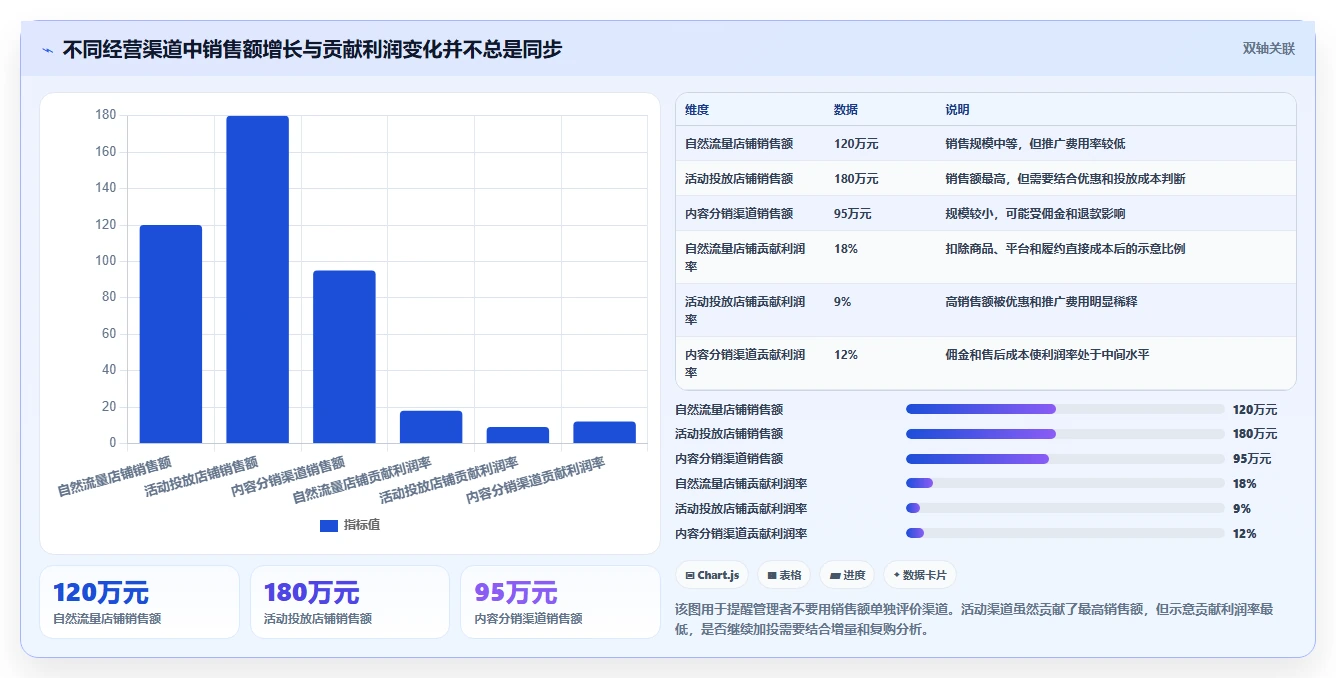Click the 自然流量店铺贡献利润率 chart bar

pos(431,427)
